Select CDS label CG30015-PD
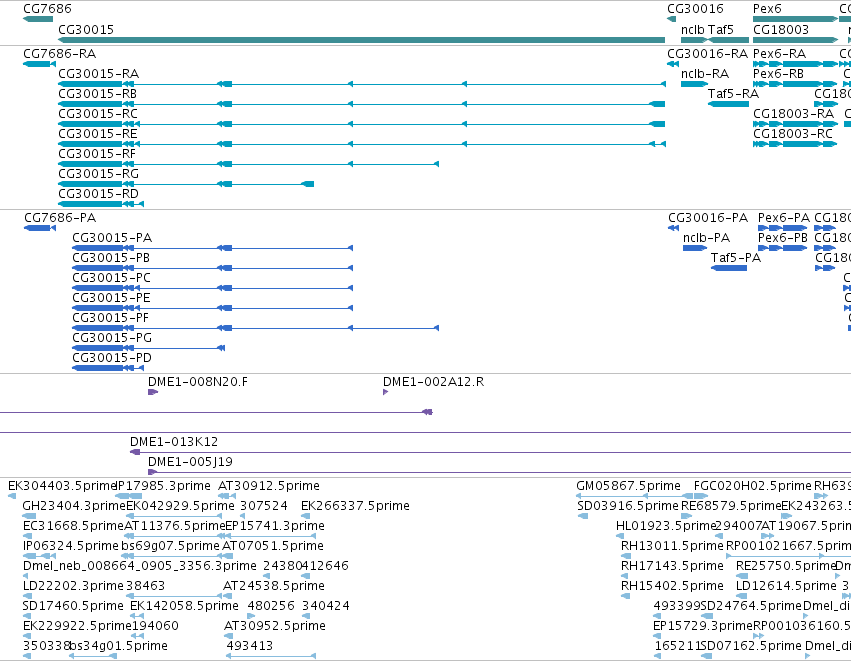This screenshot has height=661, width=851. point(112,359)
